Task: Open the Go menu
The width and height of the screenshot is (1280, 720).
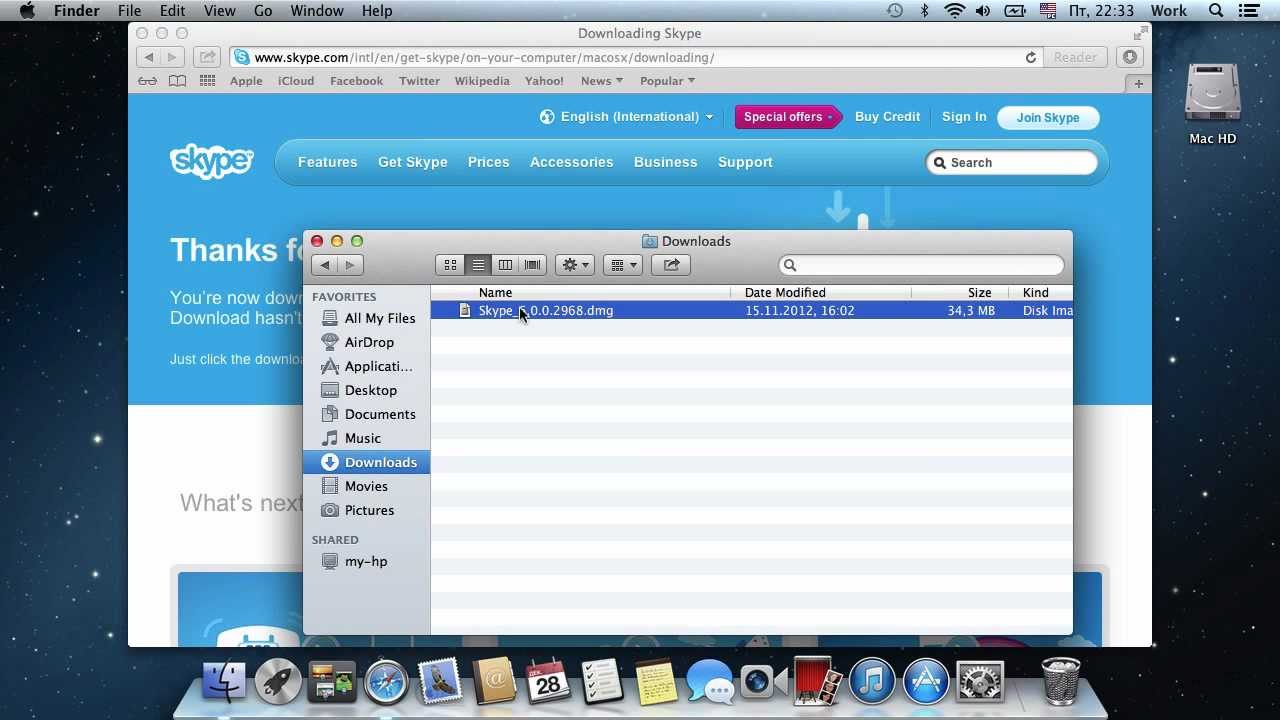Action: pos(263,11)
